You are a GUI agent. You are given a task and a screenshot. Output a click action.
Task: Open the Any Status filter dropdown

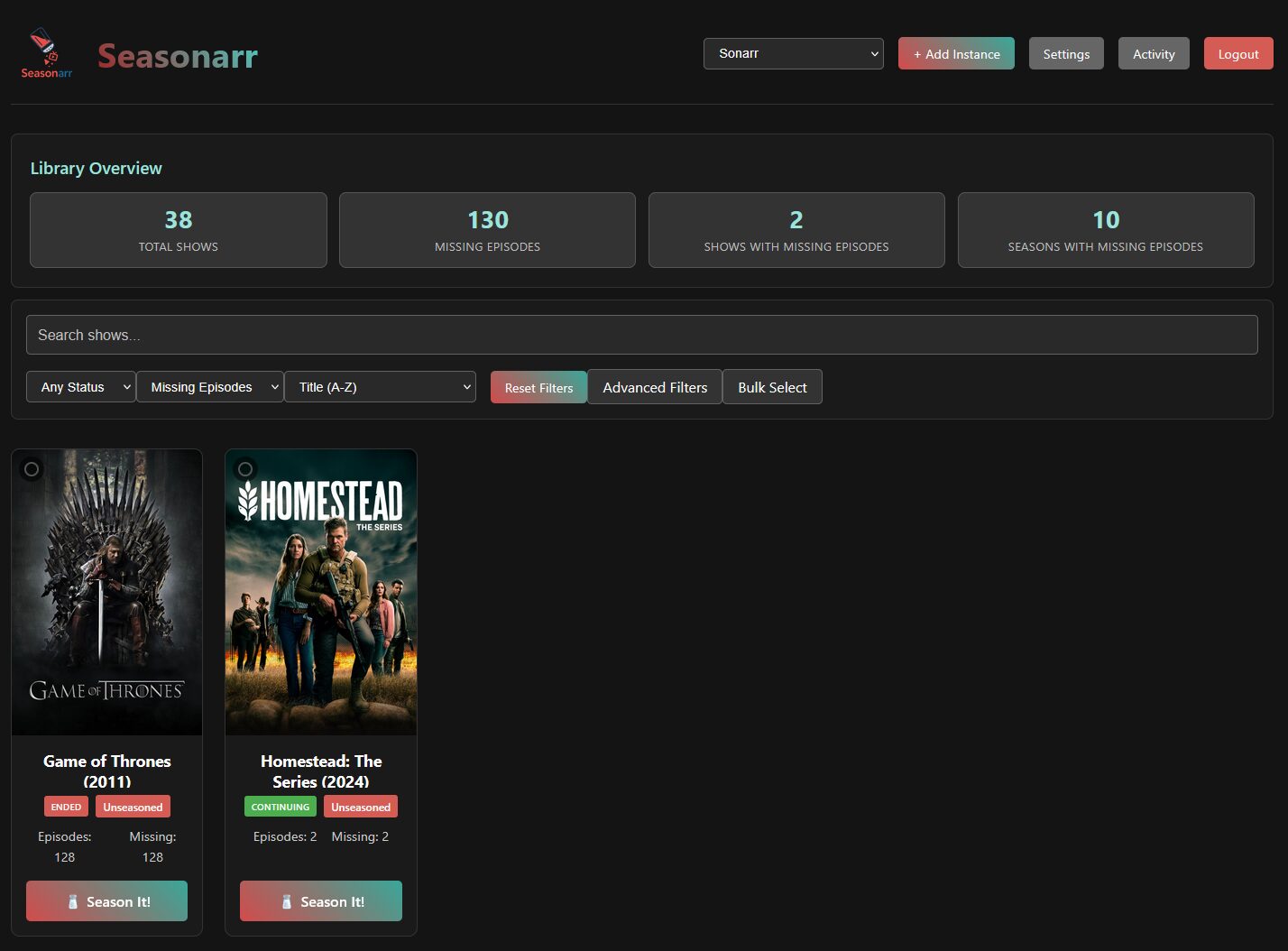[x=81, y=387]
